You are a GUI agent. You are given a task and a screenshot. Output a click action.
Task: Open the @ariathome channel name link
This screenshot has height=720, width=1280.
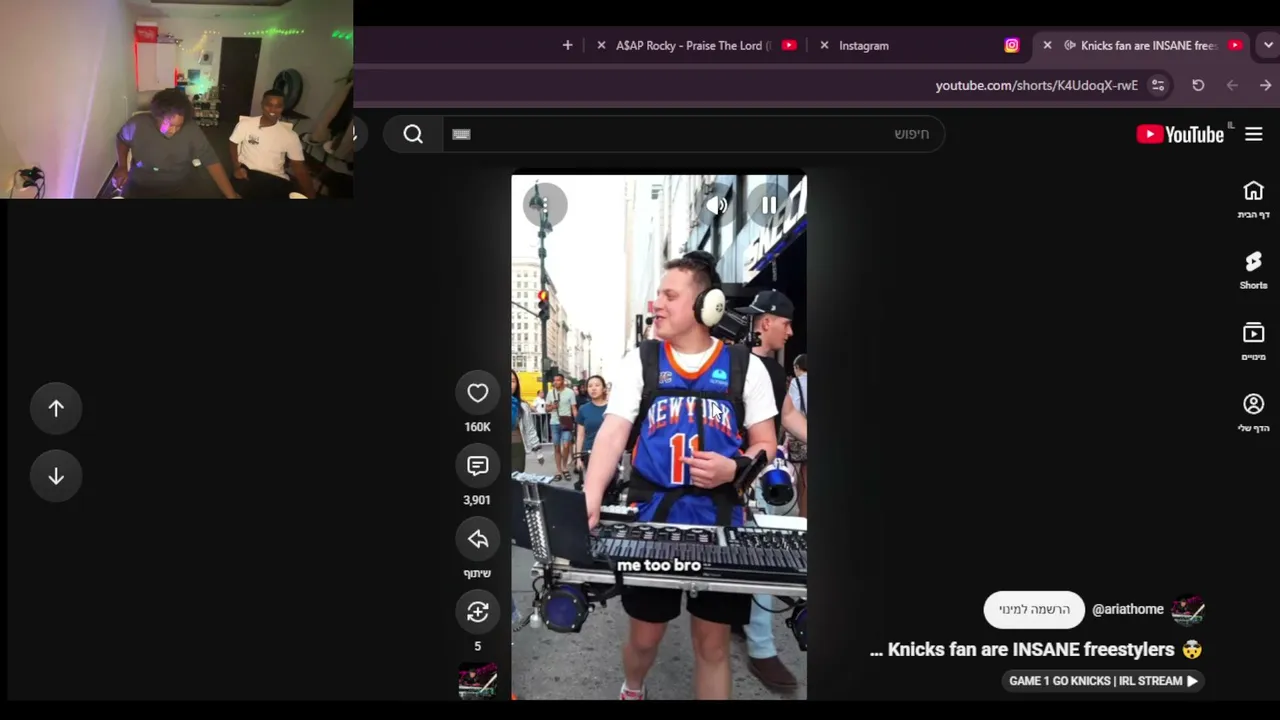tap(1128, 609)
